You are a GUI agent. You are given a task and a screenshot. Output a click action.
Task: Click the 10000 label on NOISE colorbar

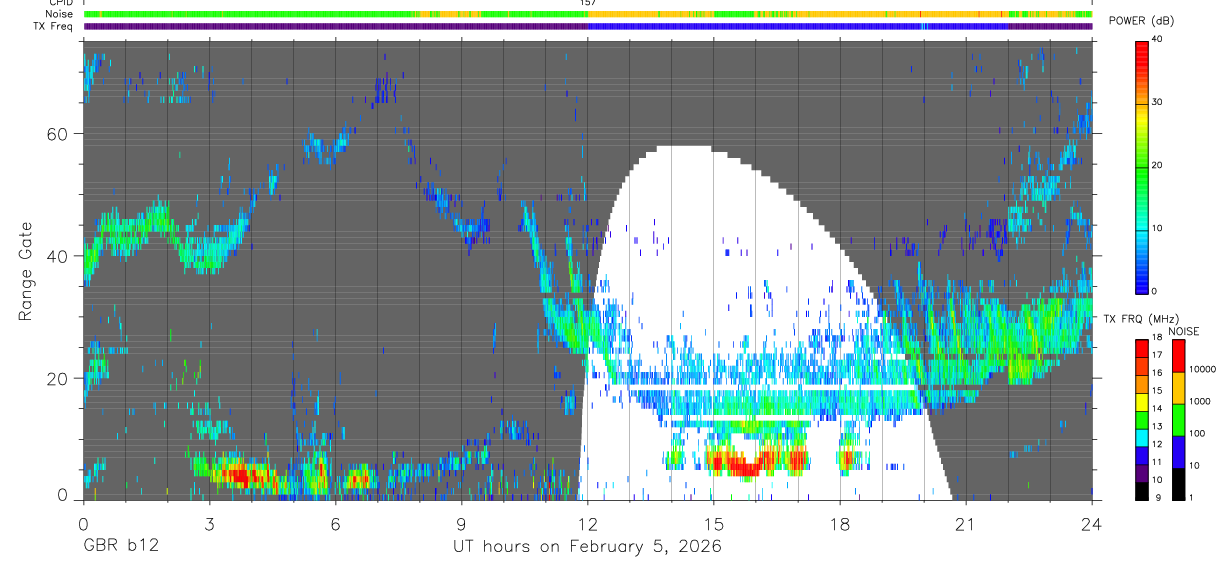coord(1202,370)
